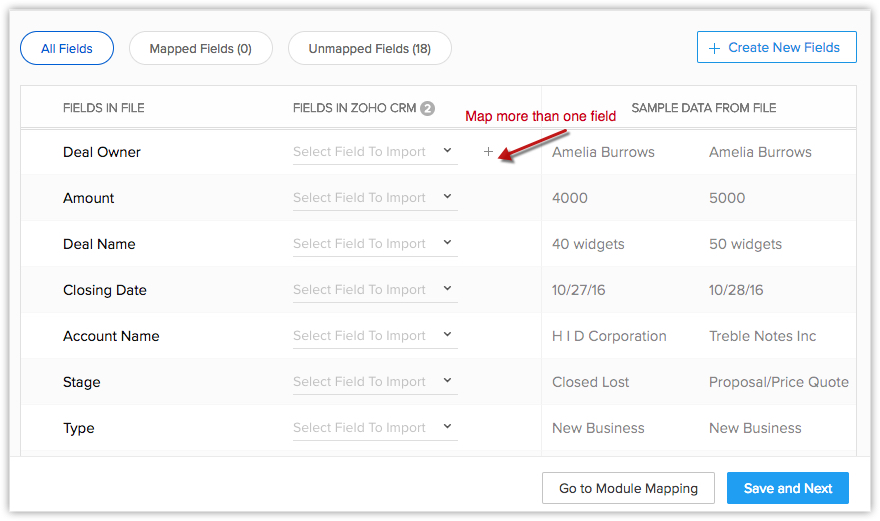Switch to the All Fields tab
The width and height of the screenshot is (880, 521).
pyautogui.click(x=67, y=48)
